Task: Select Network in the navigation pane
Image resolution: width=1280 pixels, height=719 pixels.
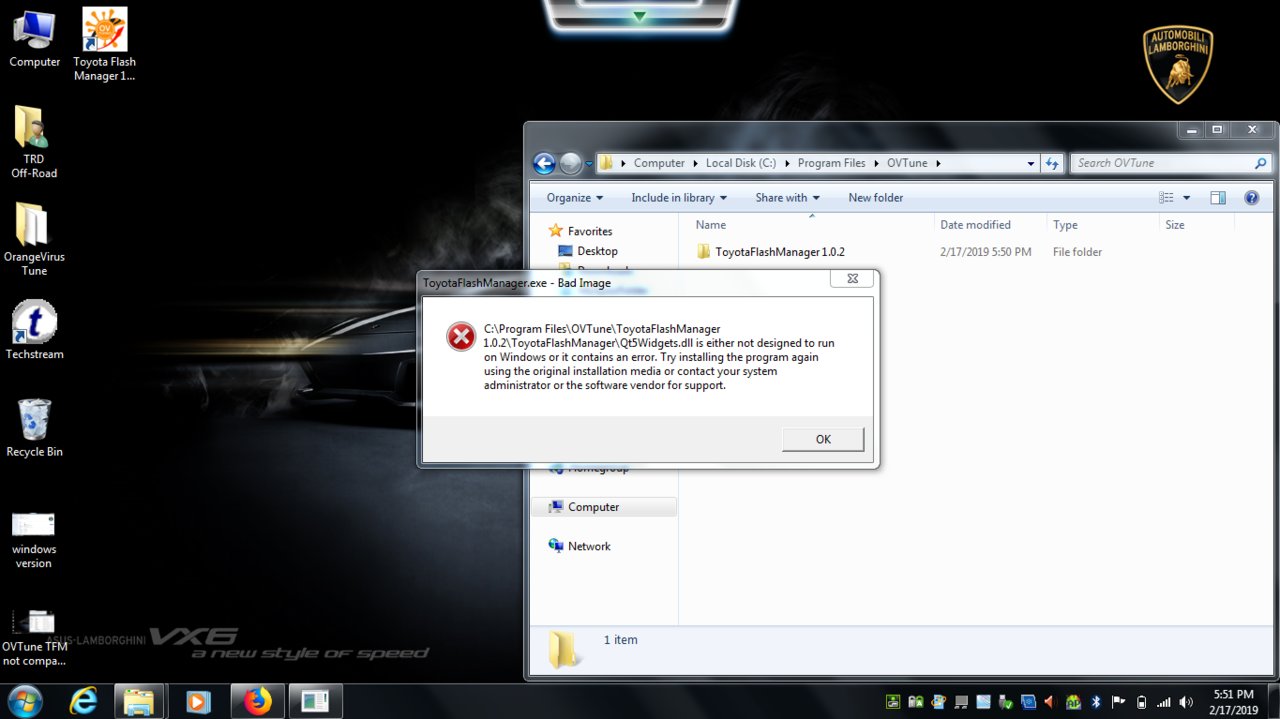Action: 579,546
